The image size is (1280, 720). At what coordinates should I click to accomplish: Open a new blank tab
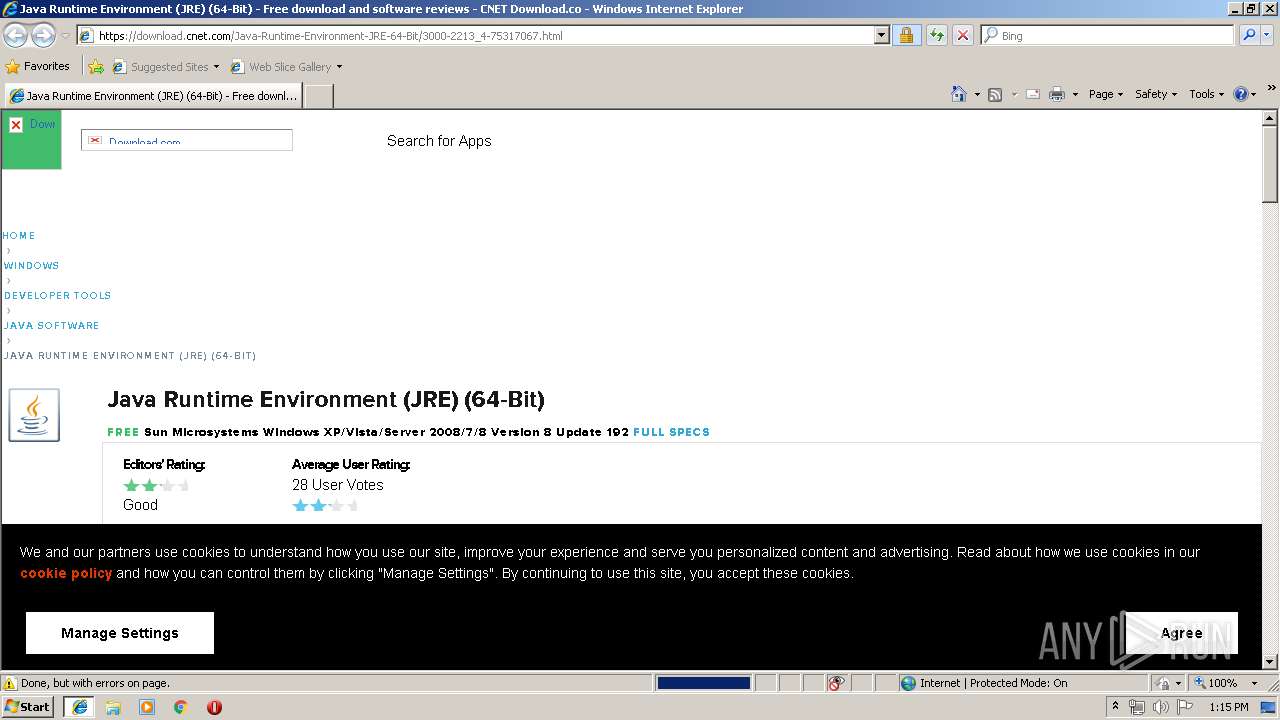coord(318,96)
